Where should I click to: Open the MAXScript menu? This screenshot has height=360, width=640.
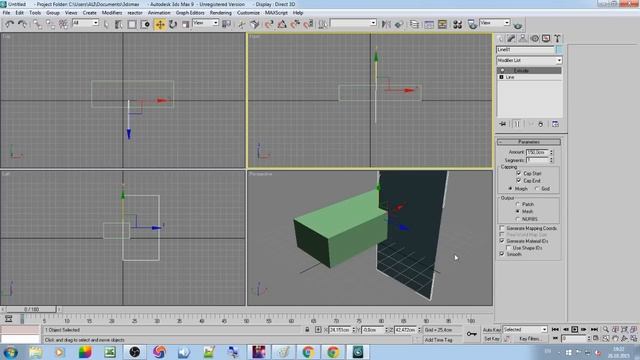(x=276, y=13)
